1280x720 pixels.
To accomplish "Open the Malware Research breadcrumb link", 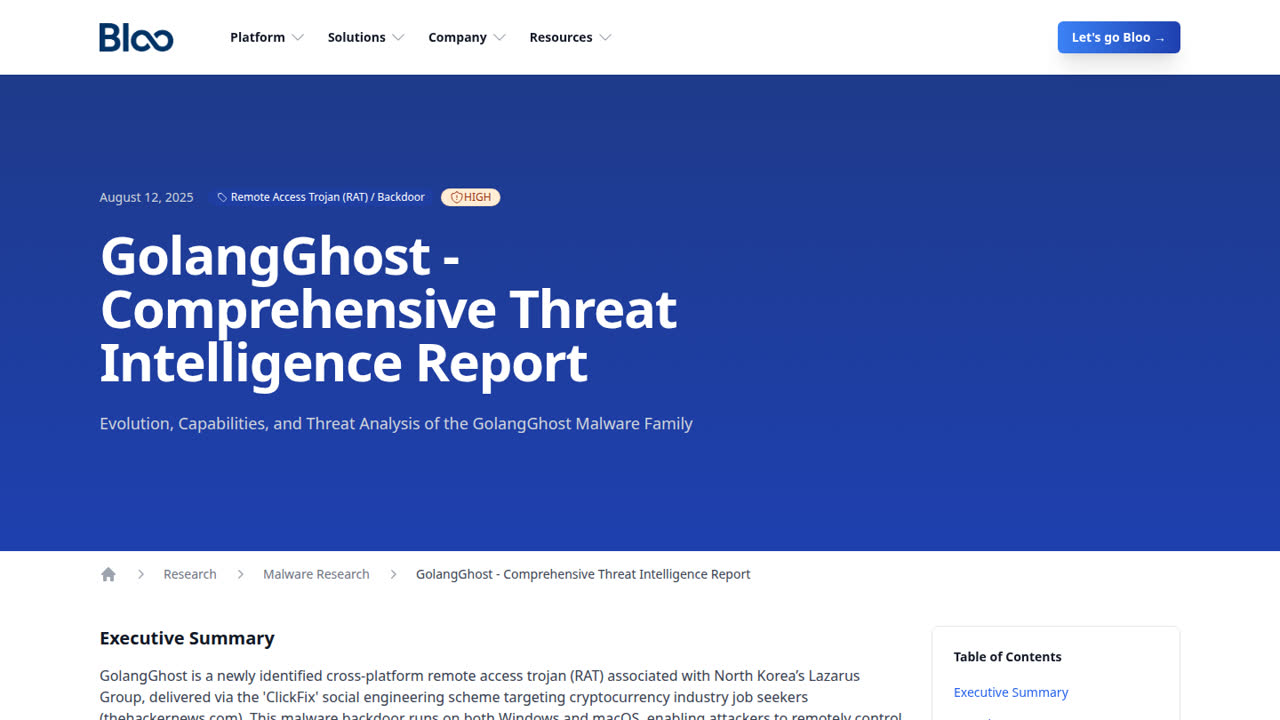I will pos(316,574).
